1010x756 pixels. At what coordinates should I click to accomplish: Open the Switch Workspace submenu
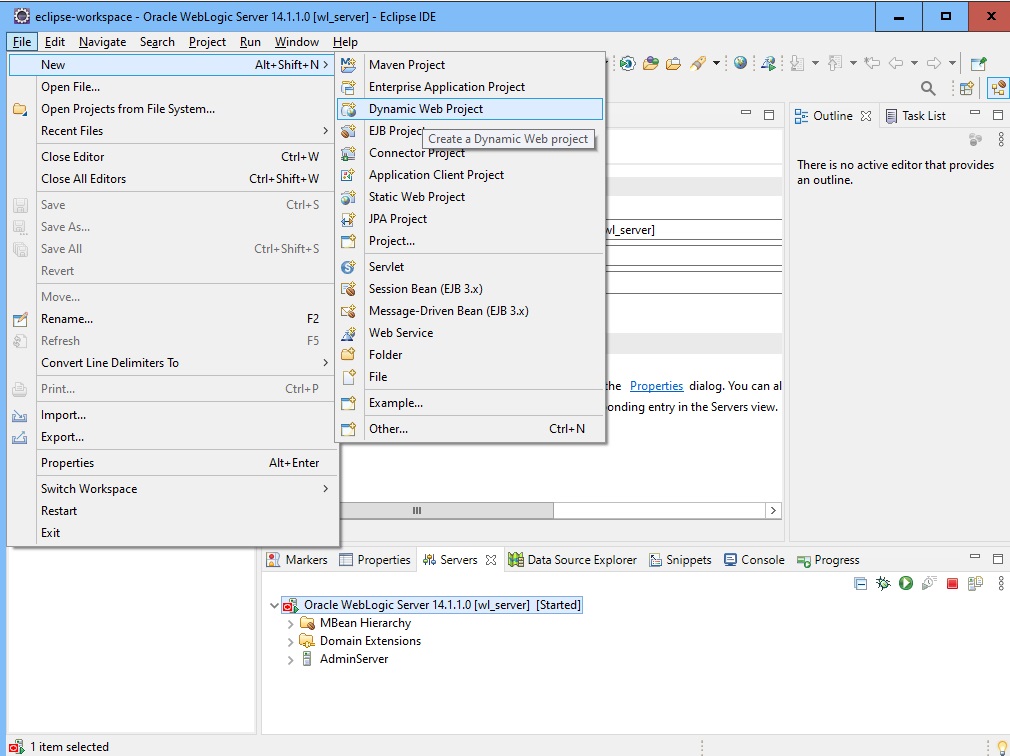click(173, 489)
